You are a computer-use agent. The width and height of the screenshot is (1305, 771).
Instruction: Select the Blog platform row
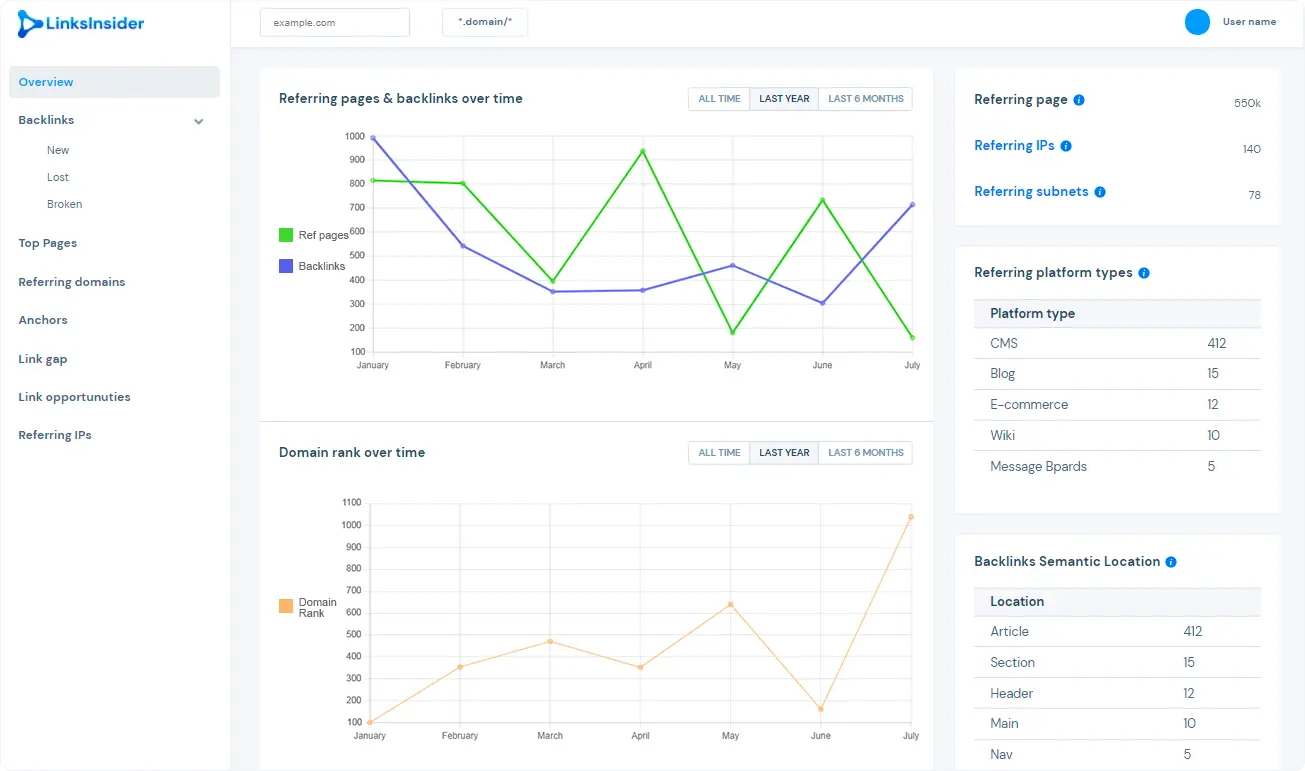pyautogui.click(x=1117, y=374)
